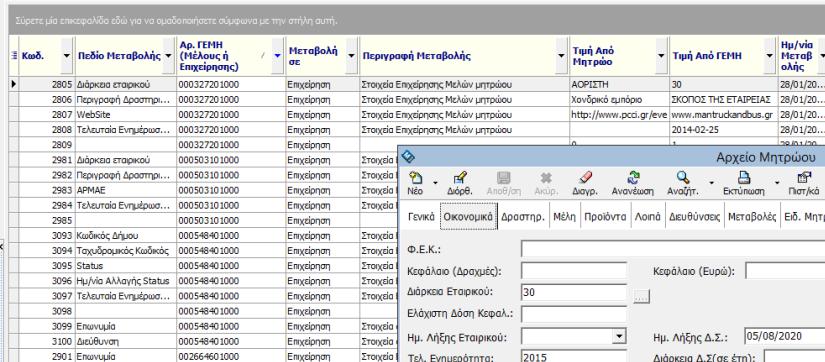The width and height of the screenshot is (825, 362).
Task: Select the Κωδικός Δήμου row, code 3093
Action: click(x=203, y=236)
